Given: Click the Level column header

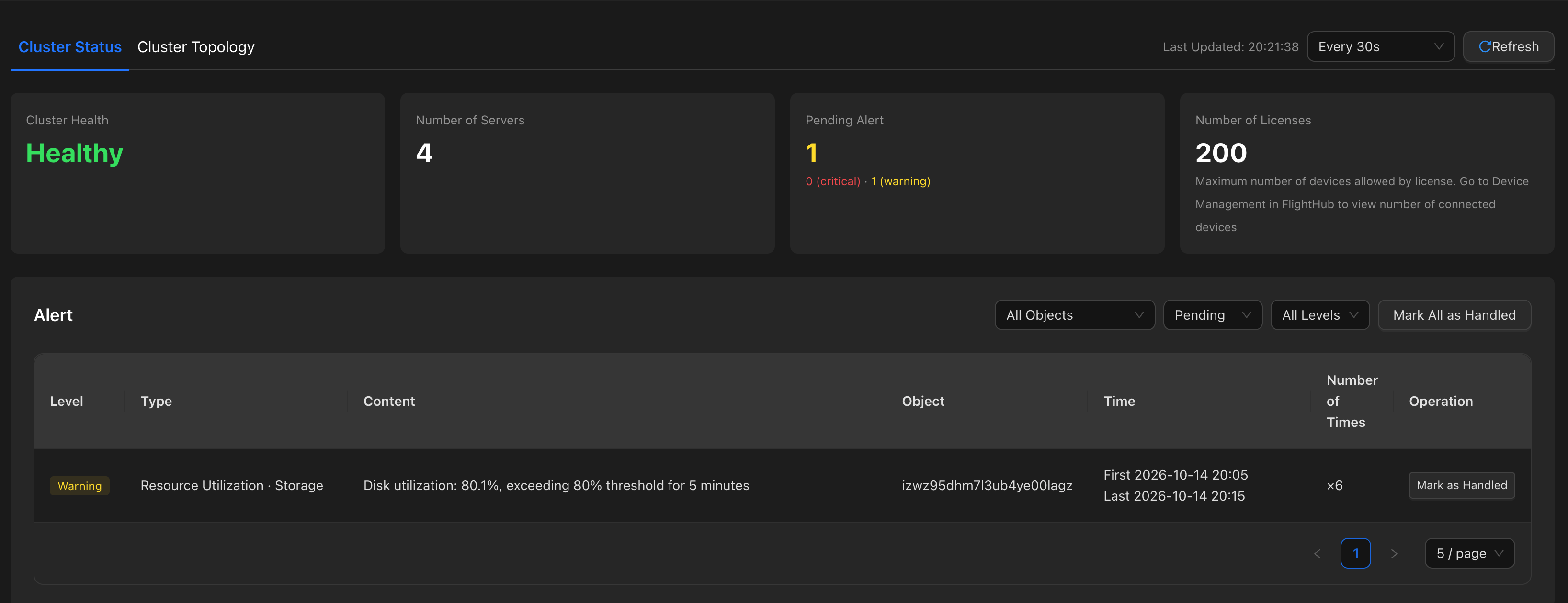Looking at the screenshot, I should [x=67, y=401].
